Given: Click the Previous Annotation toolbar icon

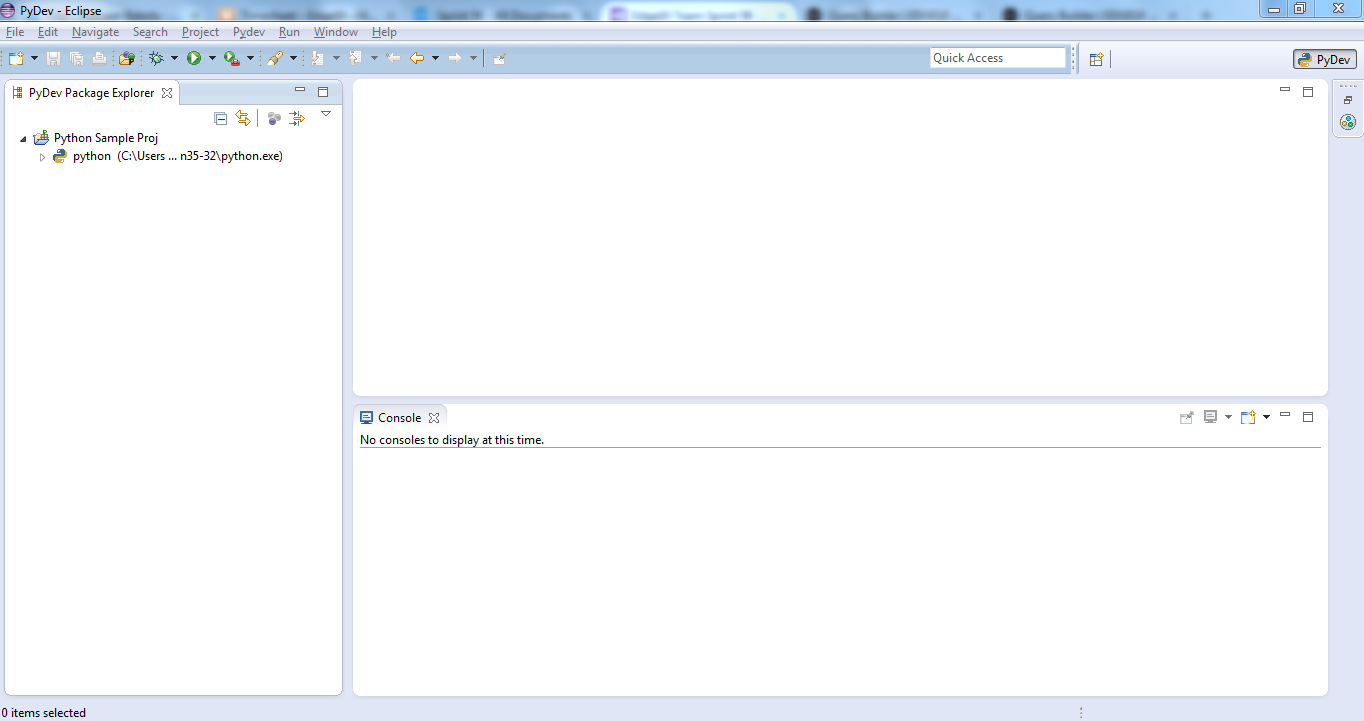Looking at the screenshot, I should [356, 59].
